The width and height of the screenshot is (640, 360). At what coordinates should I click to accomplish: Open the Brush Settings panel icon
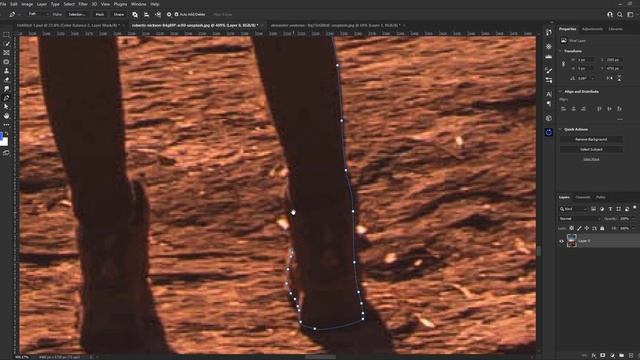[x=549, y=71]
